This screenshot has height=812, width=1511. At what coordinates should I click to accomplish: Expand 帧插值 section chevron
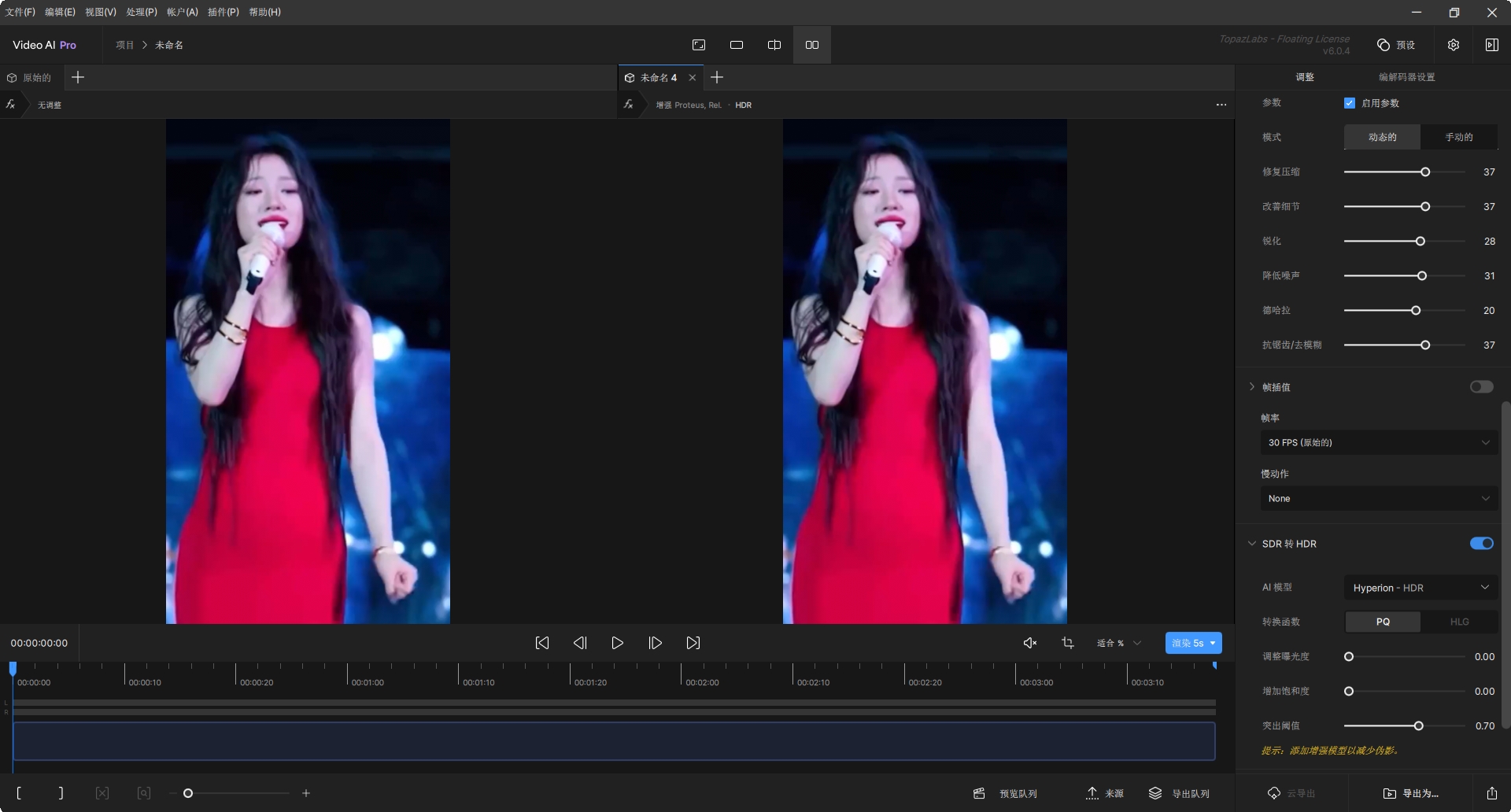click(1252, 386)
